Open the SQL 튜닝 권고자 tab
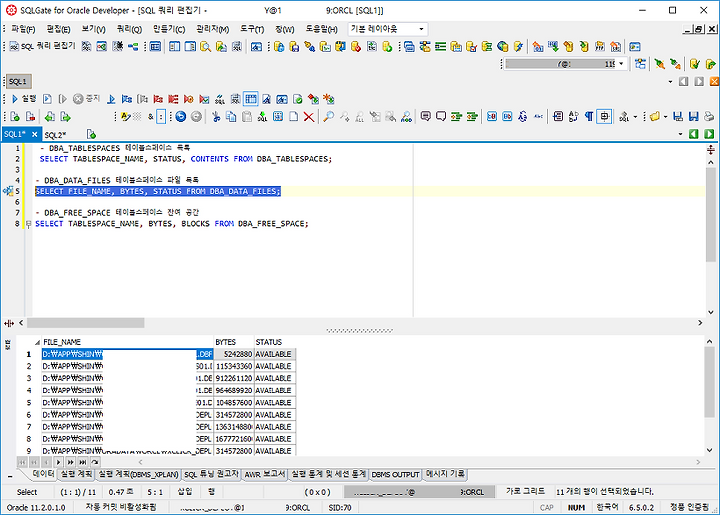Viewport: 720px width, 515px height. pos(211,474)
